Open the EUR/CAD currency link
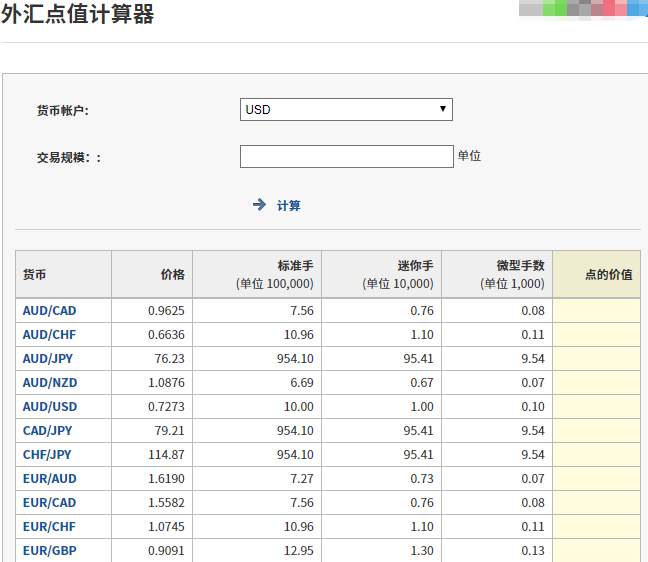Viewport: 648px width, 562px height. point(50,502)
